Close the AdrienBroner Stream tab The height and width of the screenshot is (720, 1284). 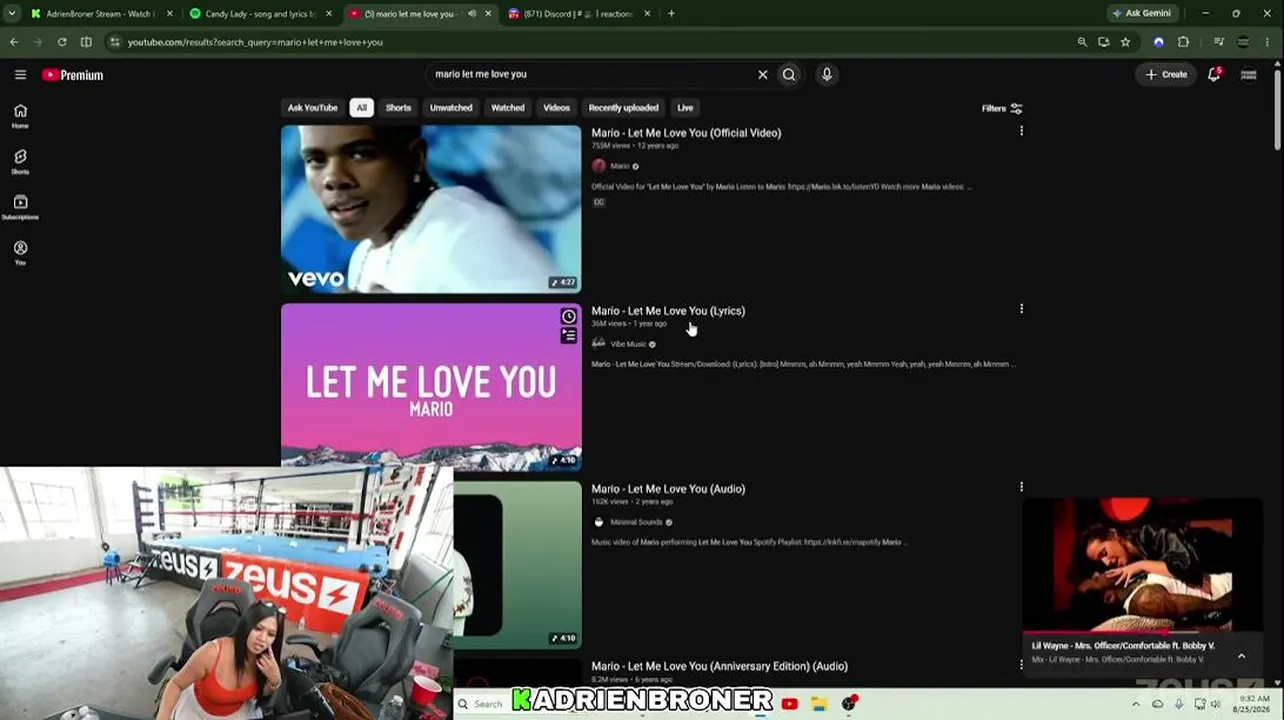click(169, 14)
